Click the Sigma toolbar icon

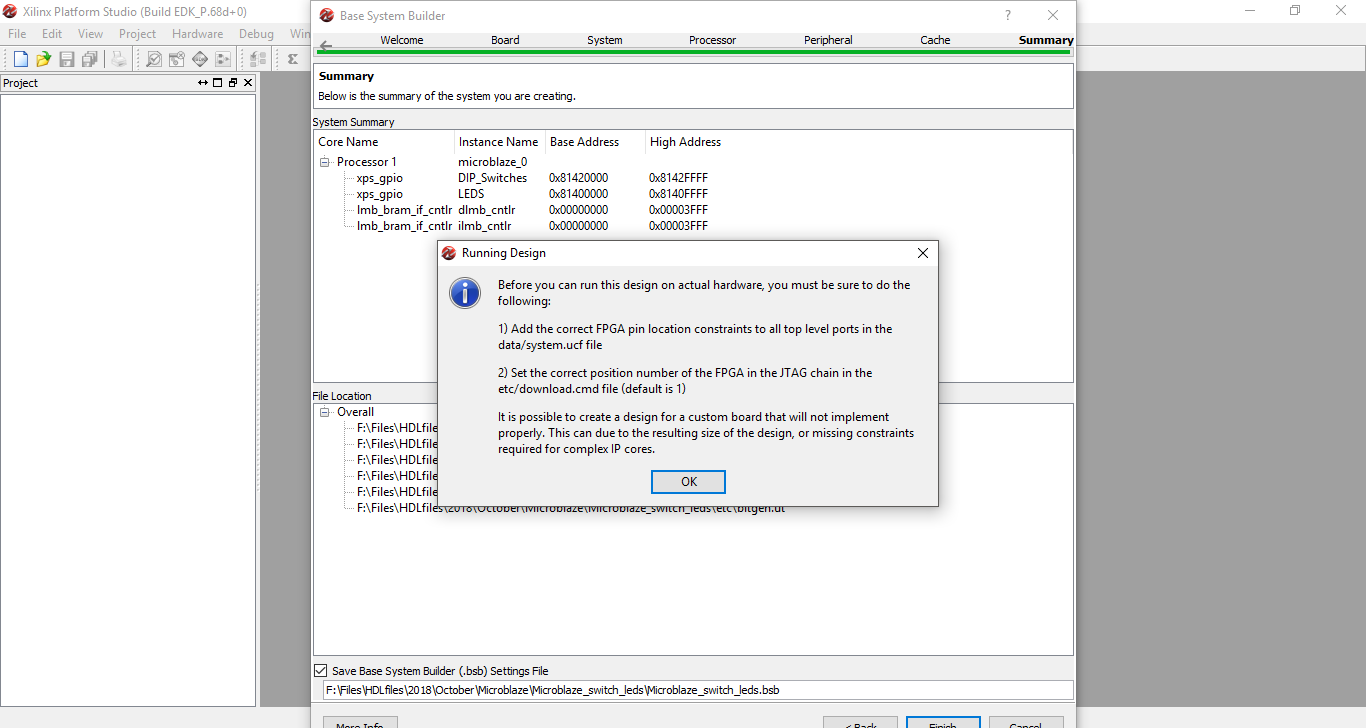click(x=293, y=59)
